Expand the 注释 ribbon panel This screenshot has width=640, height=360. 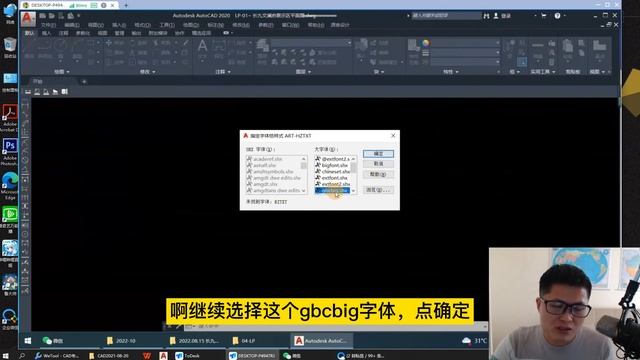coord(223,72)
